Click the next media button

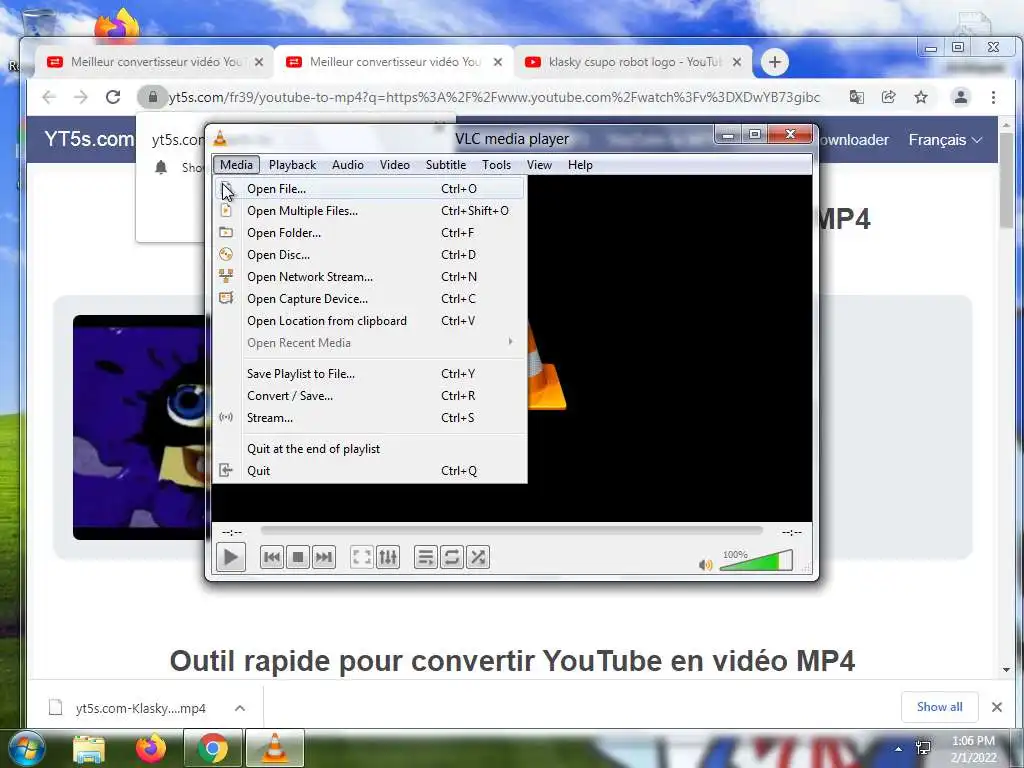coord(324,557)
